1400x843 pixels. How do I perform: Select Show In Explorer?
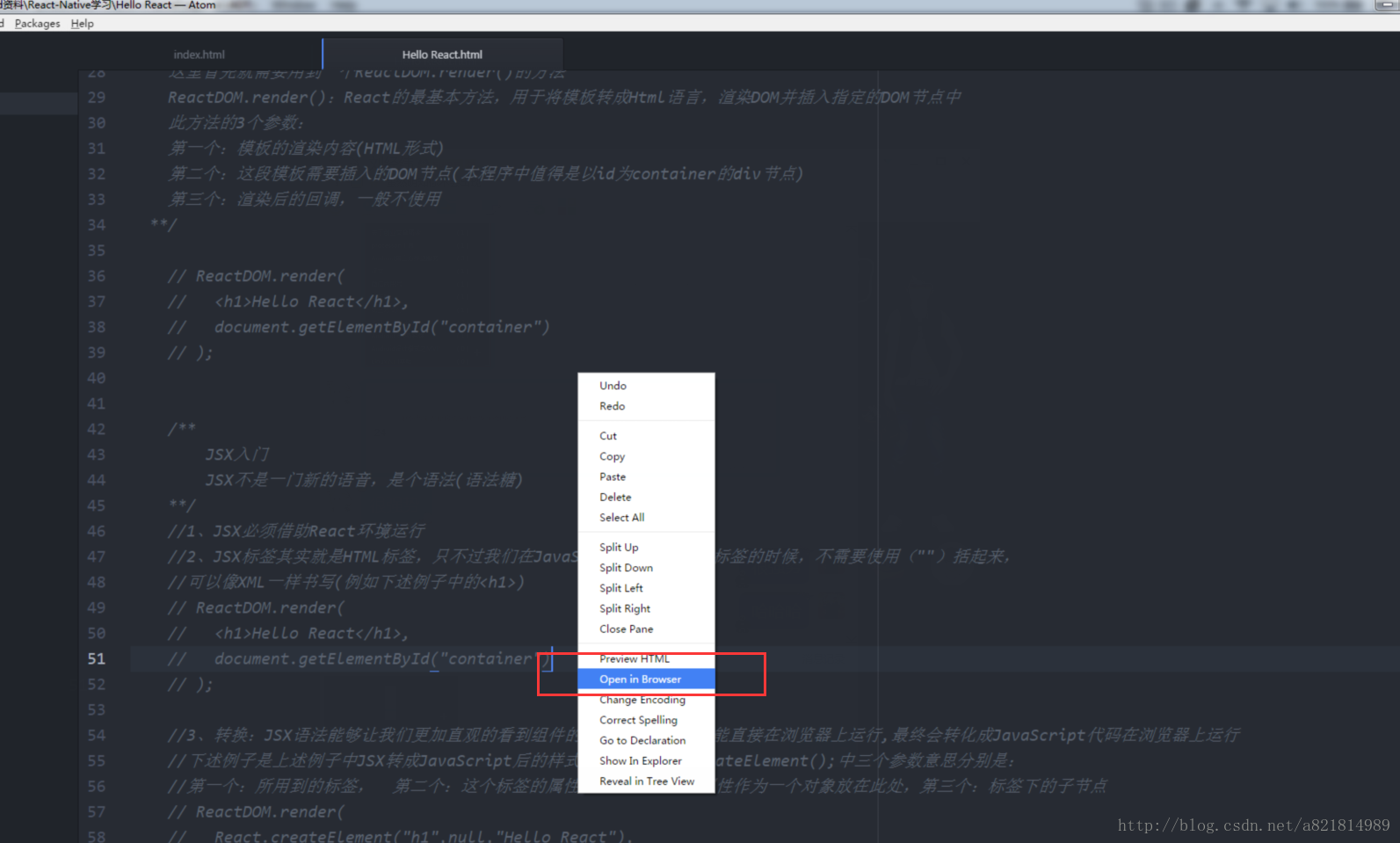(x=646, y=760)
